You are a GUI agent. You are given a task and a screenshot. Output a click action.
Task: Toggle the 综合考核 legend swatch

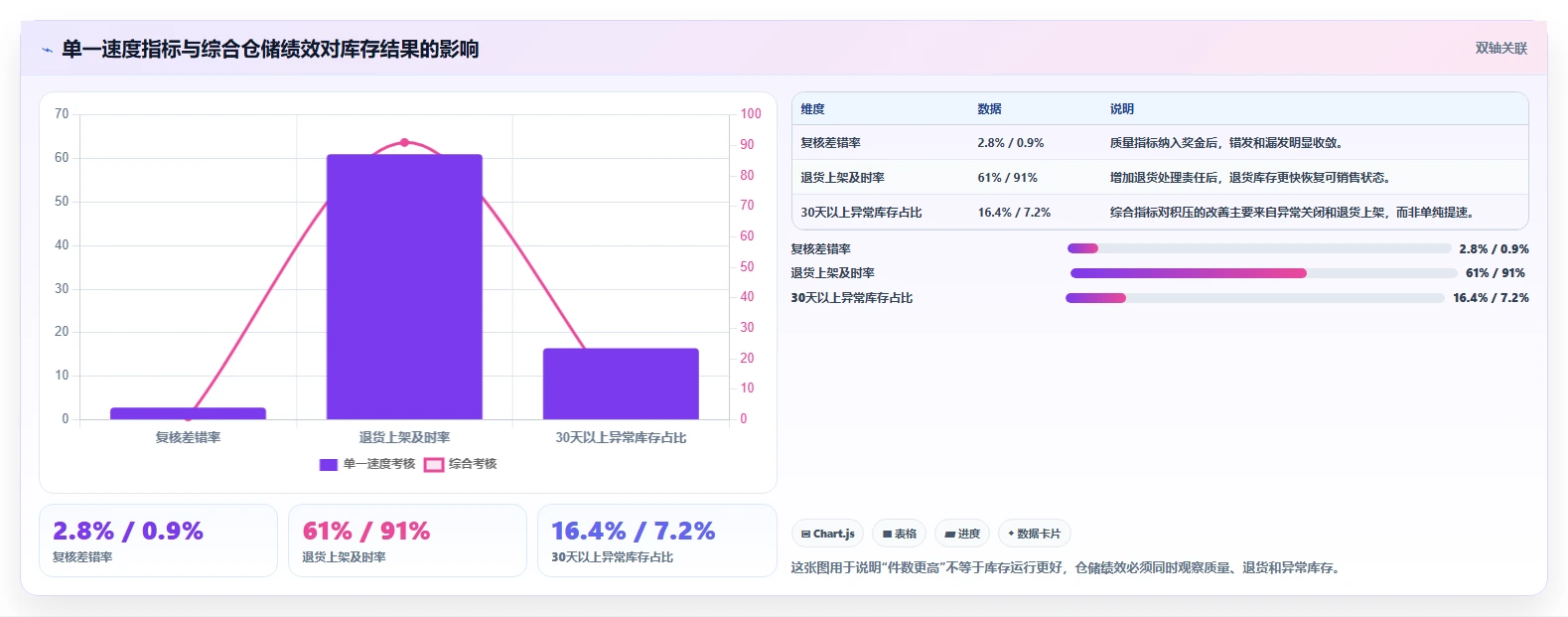pyautogui.click(x=434, y=464)
